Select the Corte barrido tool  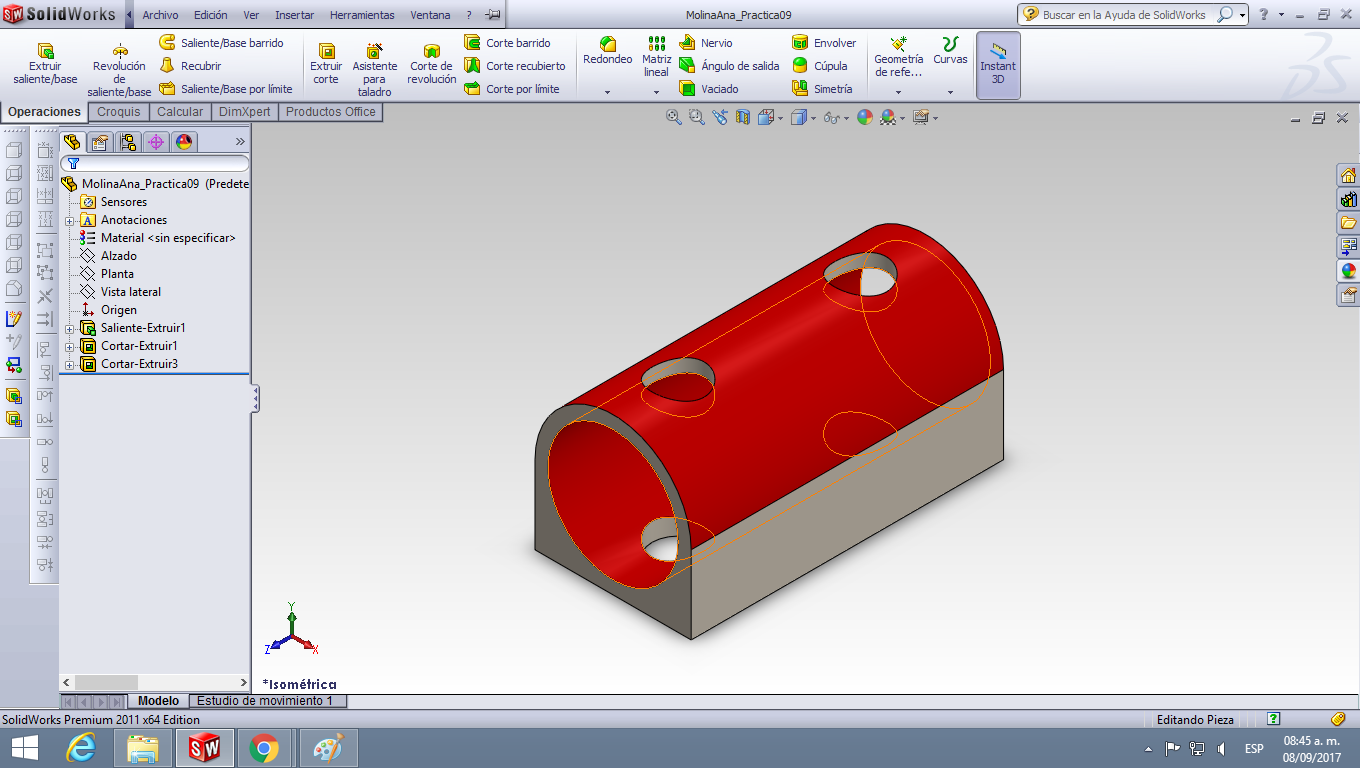point(508,43)
